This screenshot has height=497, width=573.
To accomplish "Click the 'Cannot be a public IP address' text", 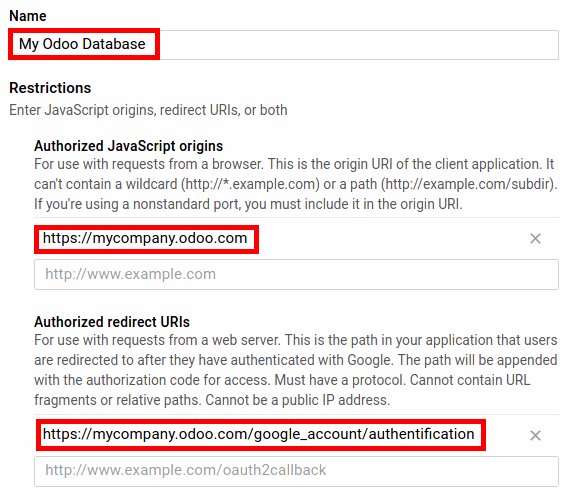I will [x=297, y=400].
